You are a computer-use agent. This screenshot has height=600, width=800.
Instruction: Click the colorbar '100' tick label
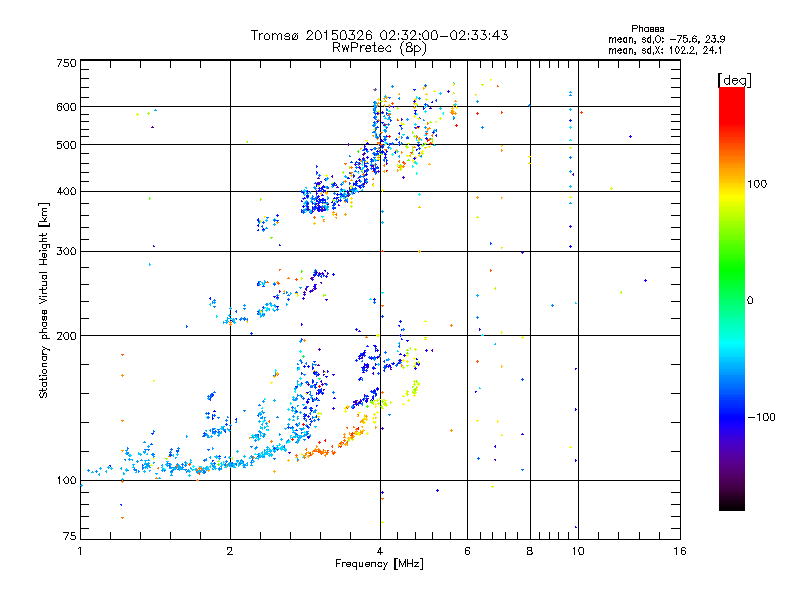click(757, 184)
